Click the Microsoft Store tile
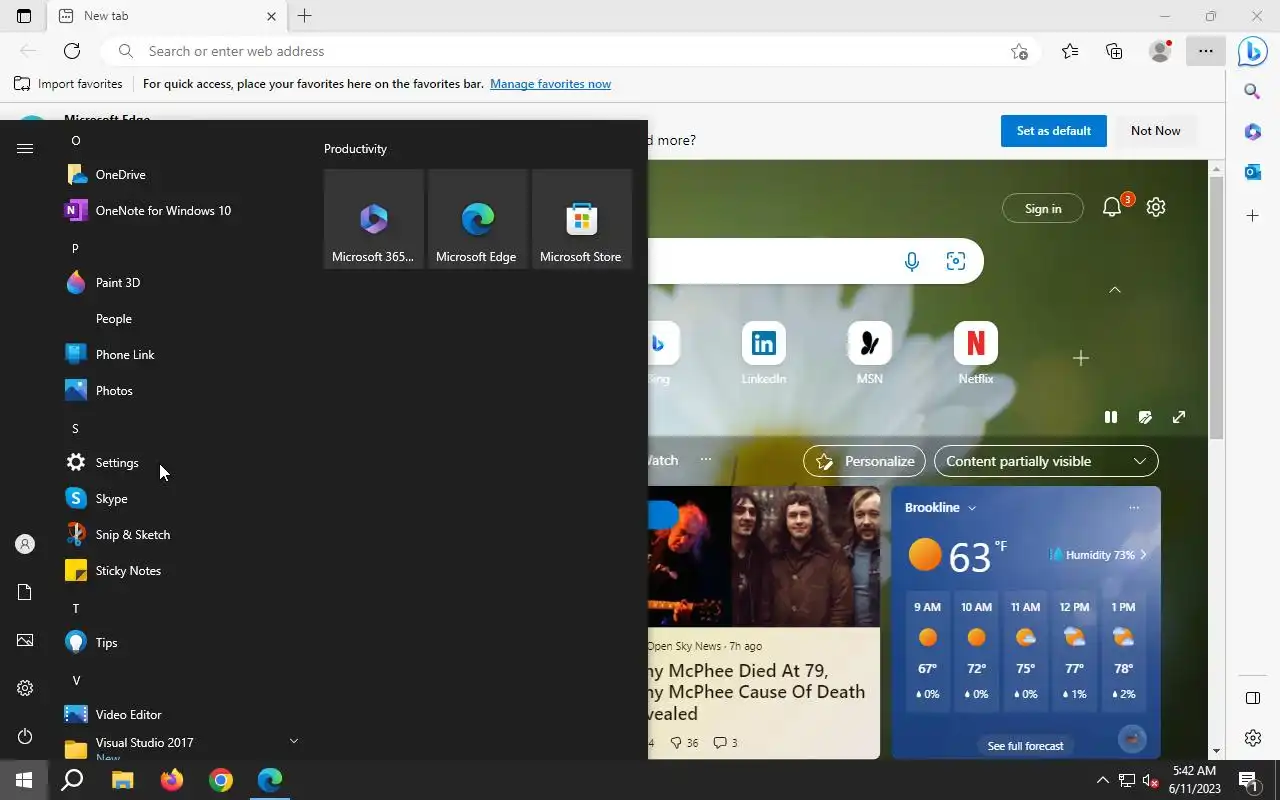Viewport: 1280px width, 800px height. (582, 219)
